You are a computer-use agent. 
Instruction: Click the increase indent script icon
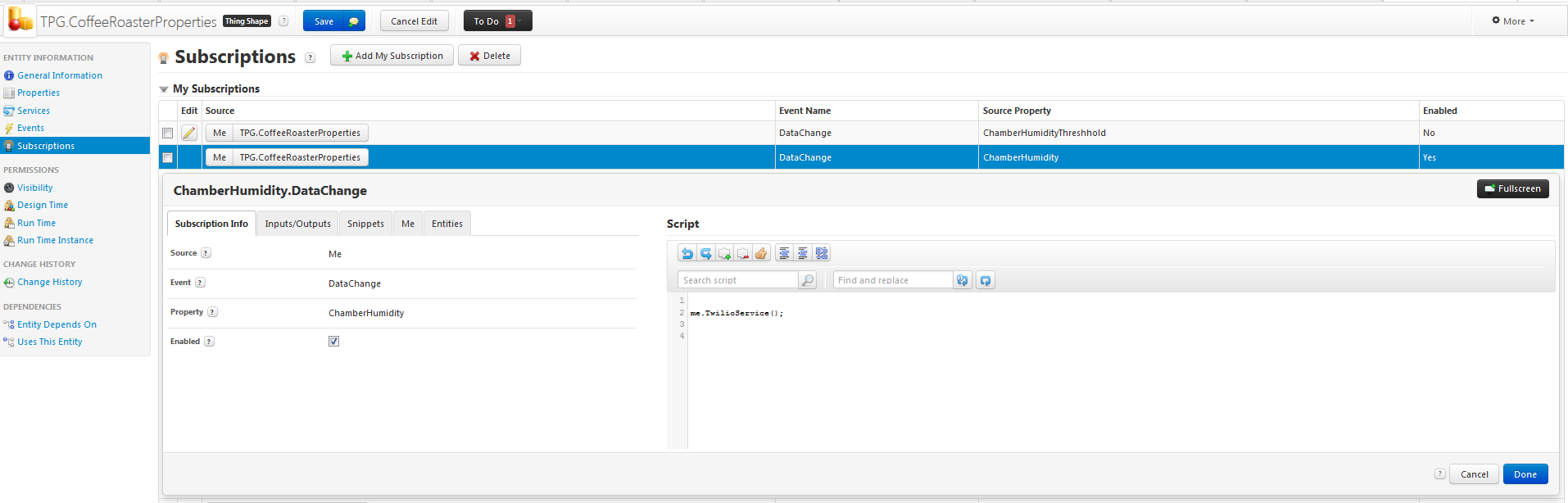[x=803, y=253]
